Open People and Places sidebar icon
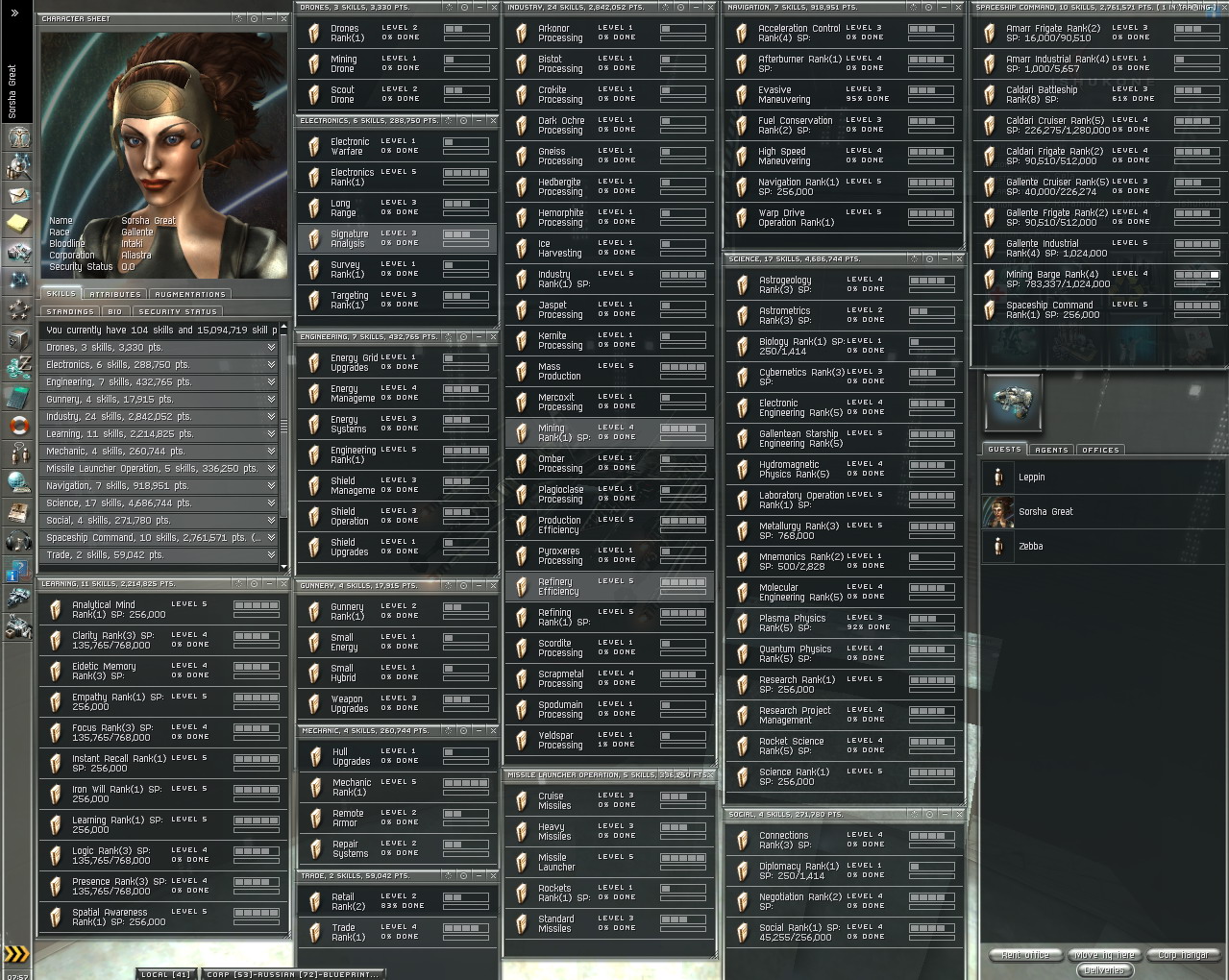Screen dimensions: 1229x980 (x=18, y=165)
